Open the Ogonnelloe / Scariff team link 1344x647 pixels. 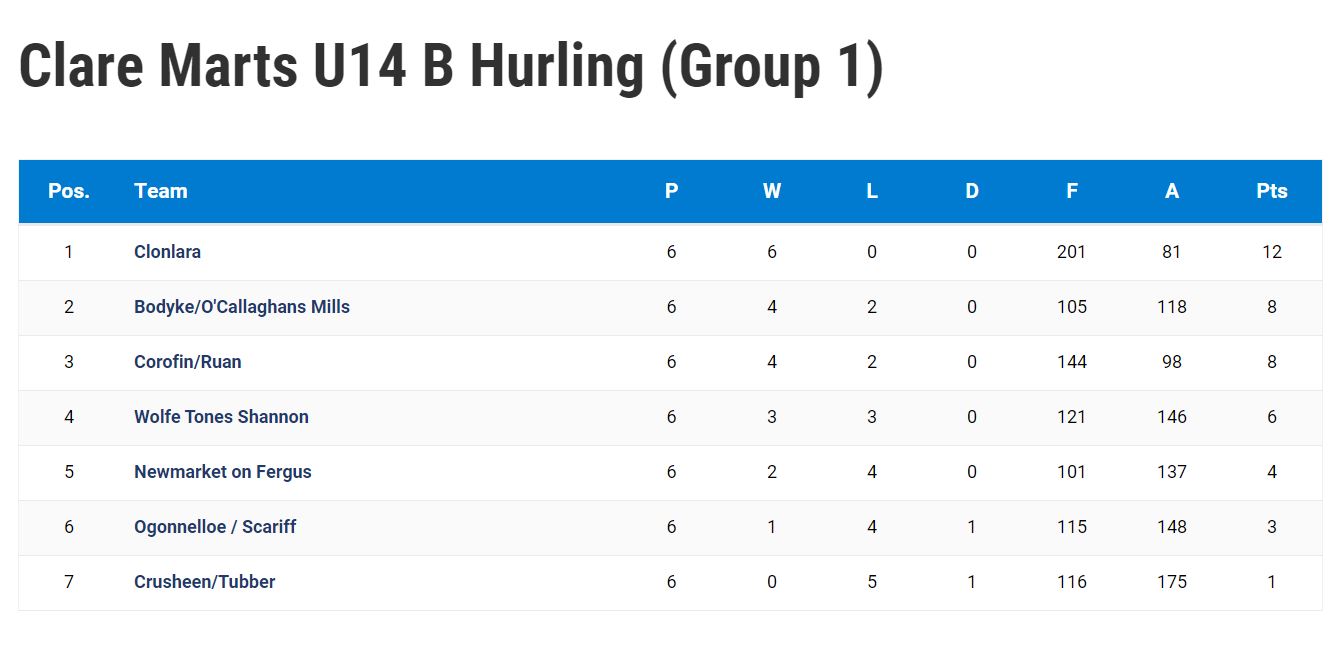pos(215,527)
